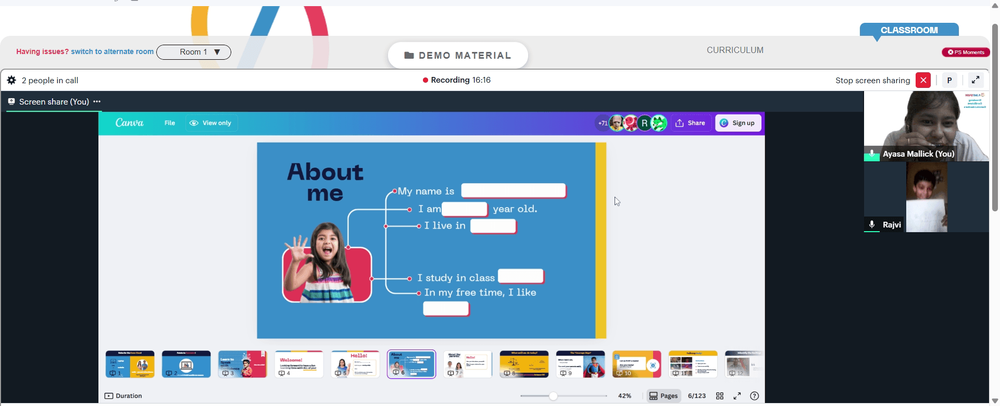
Task: Select page 8 thumbnail
Action: pyautogui.click(x=524, y=364)
